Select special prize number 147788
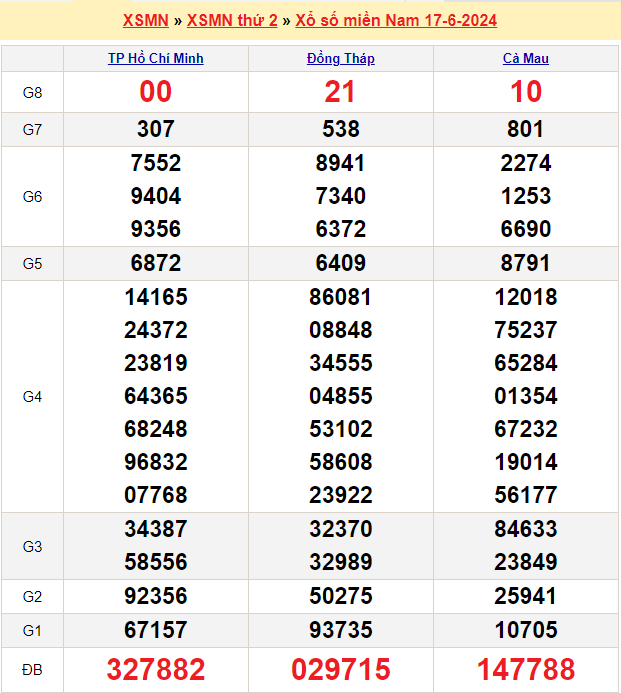 (x=526, y=669)
